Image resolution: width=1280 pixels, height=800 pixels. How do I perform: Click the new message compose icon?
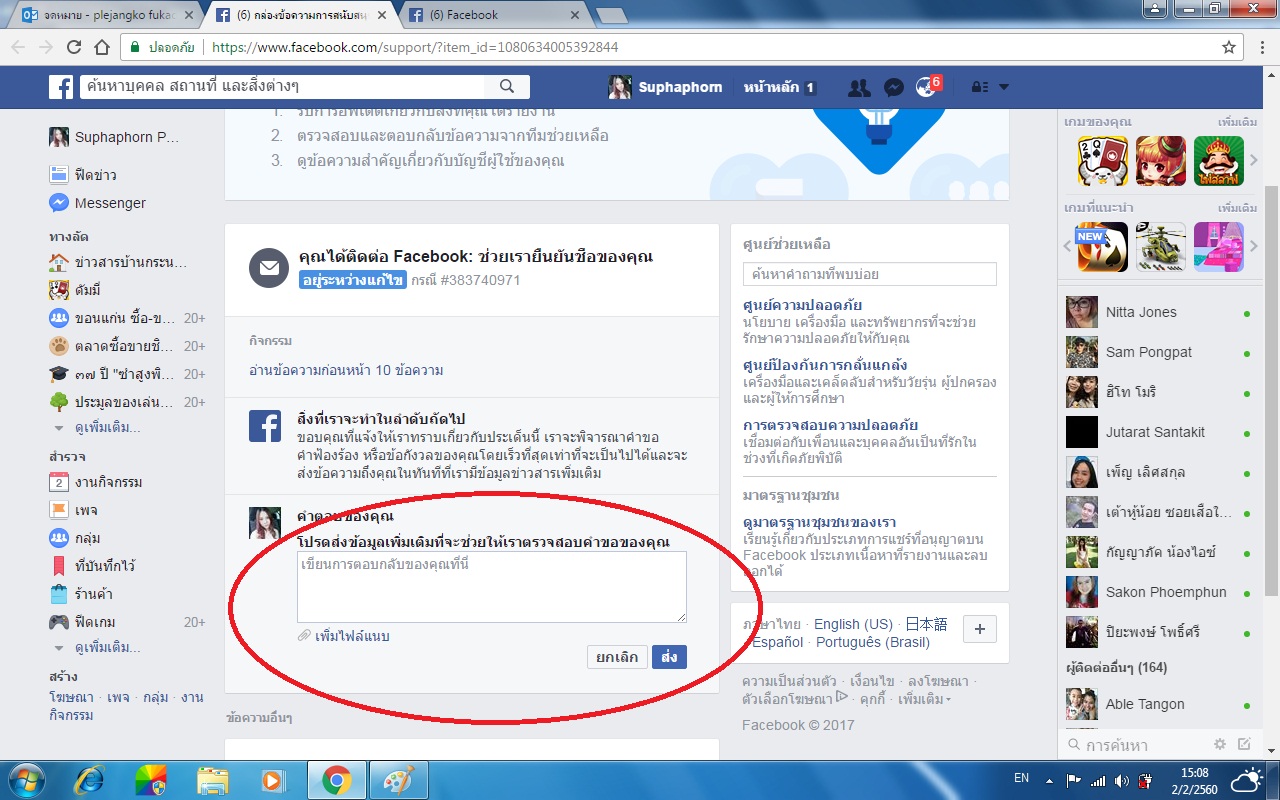coord(1244,744)
